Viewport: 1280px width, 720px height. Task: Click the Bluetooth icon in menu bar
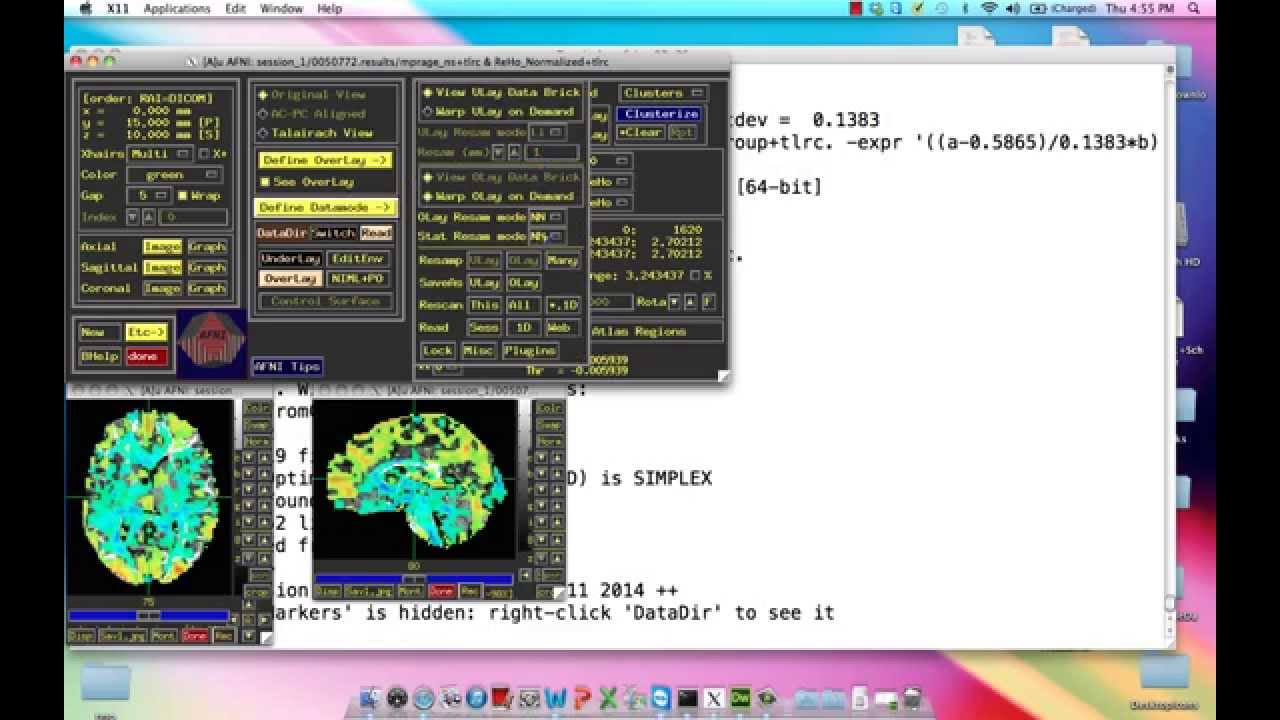click(966, 8)
